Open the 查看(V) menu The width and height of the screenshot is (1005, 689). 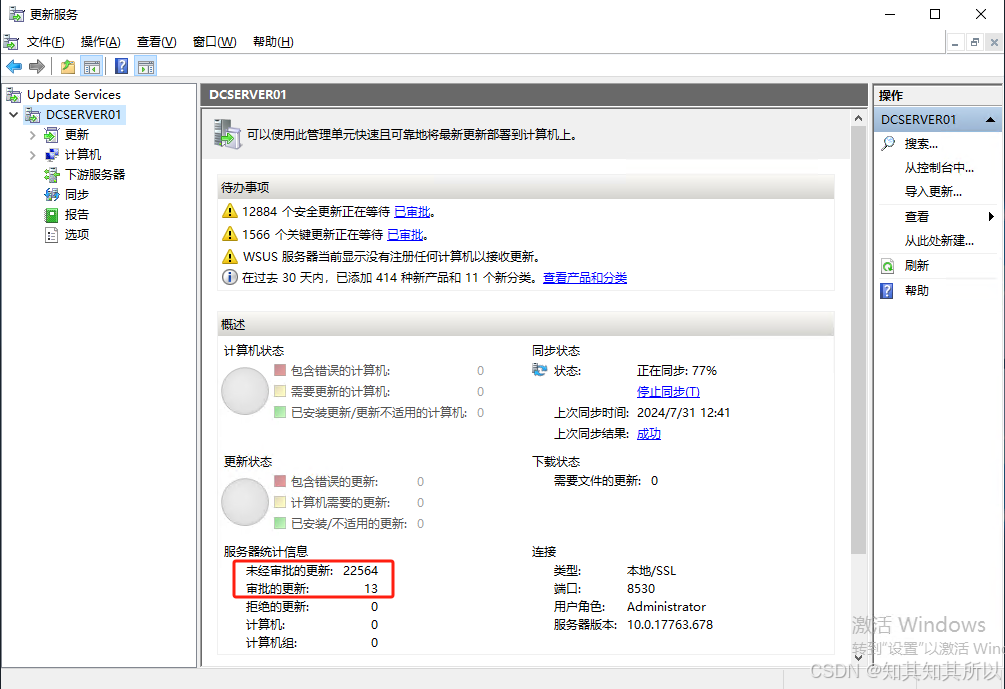[x=156, y=42]
